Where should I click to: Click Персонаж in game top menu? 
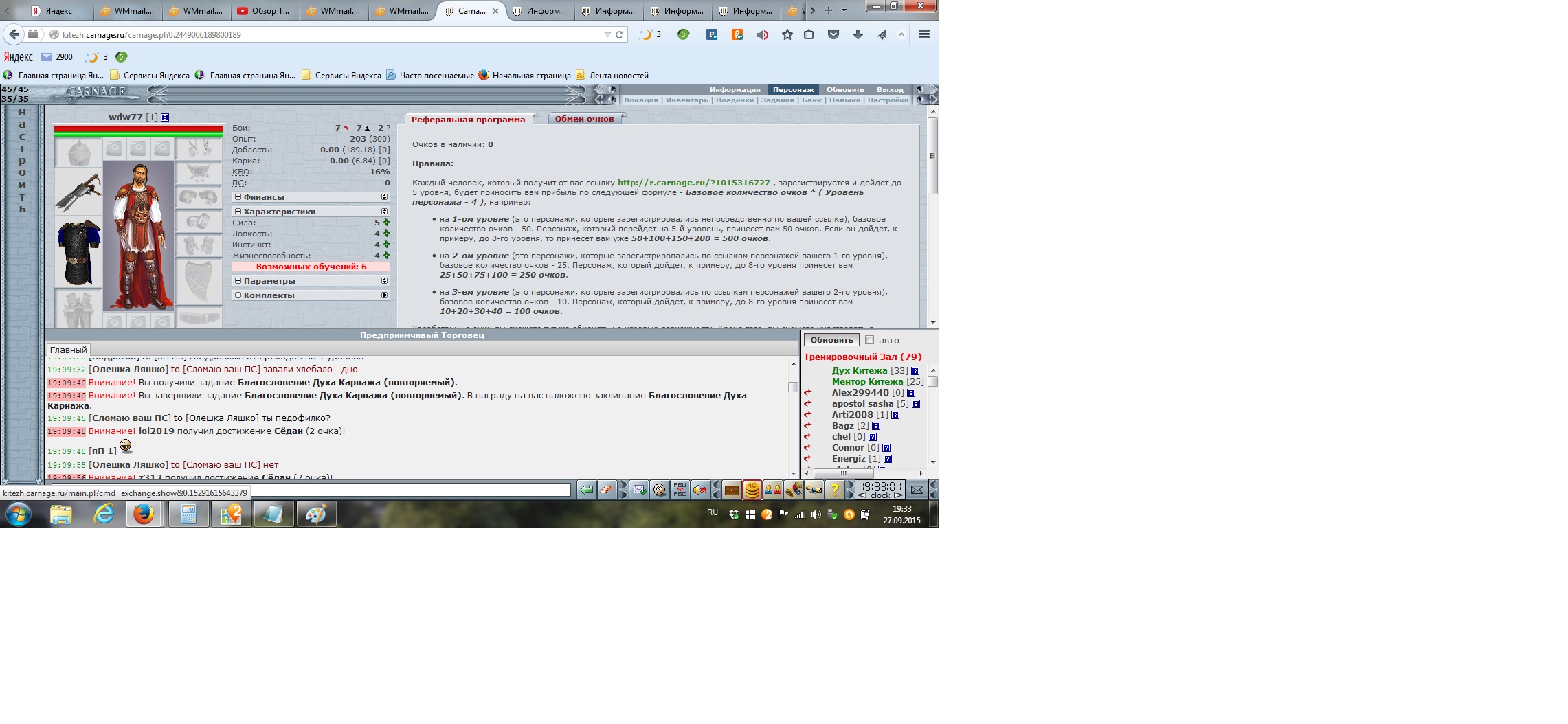[x=793, y=90]
